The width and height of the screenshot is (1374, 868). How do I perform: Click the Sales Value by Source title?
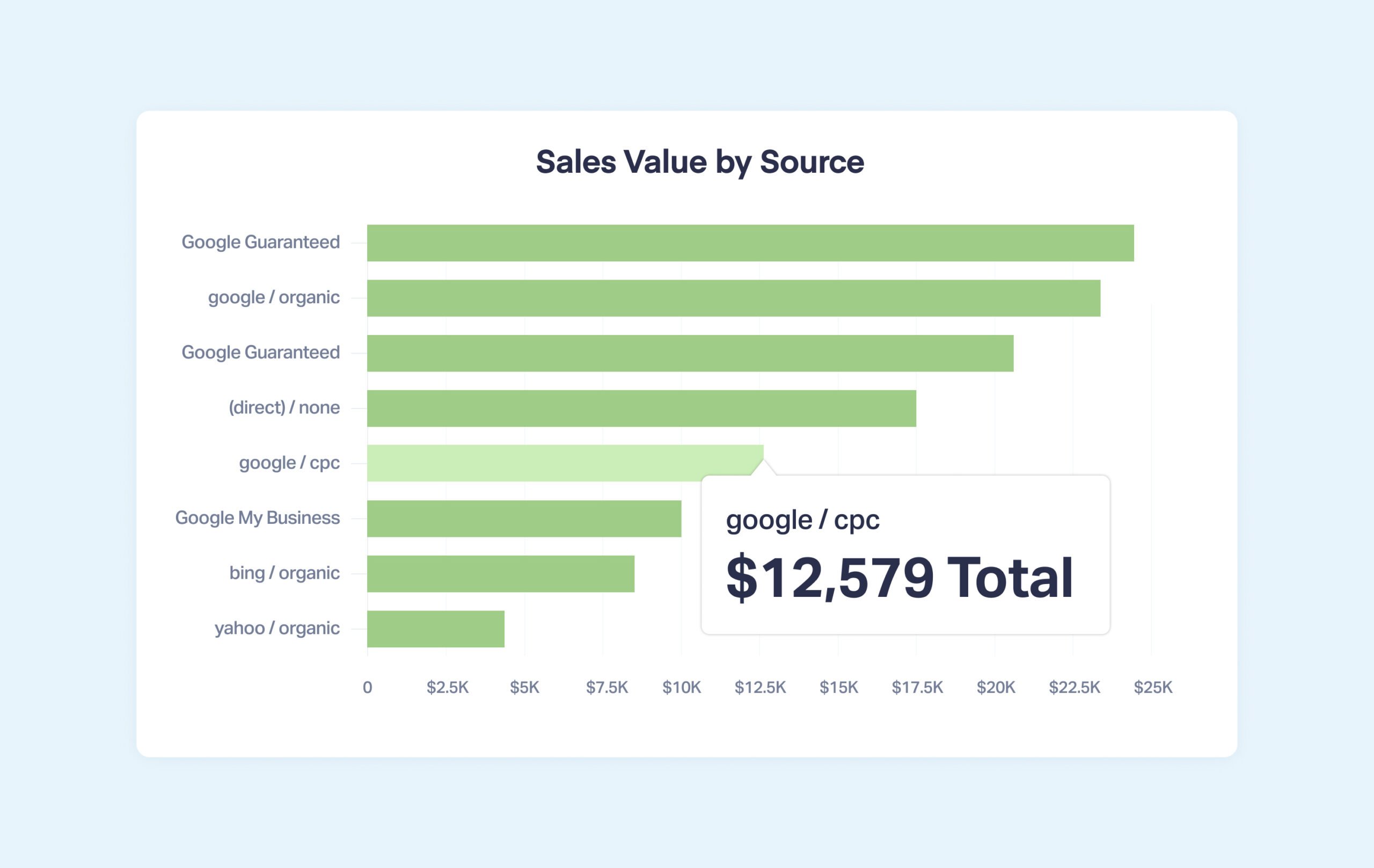tap(700, 162)
